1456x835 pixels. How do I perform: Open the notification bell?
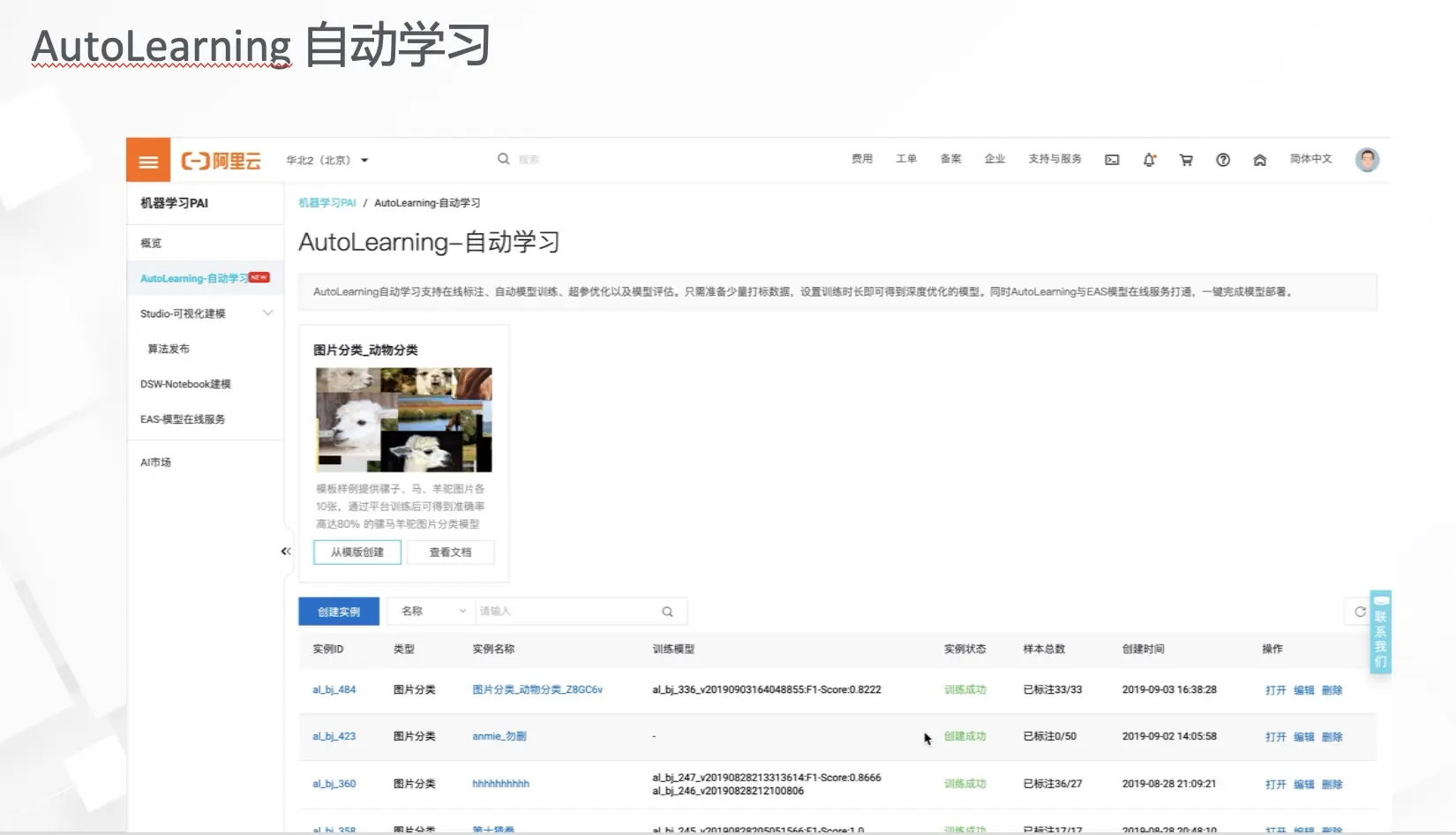click(1149, 160)
